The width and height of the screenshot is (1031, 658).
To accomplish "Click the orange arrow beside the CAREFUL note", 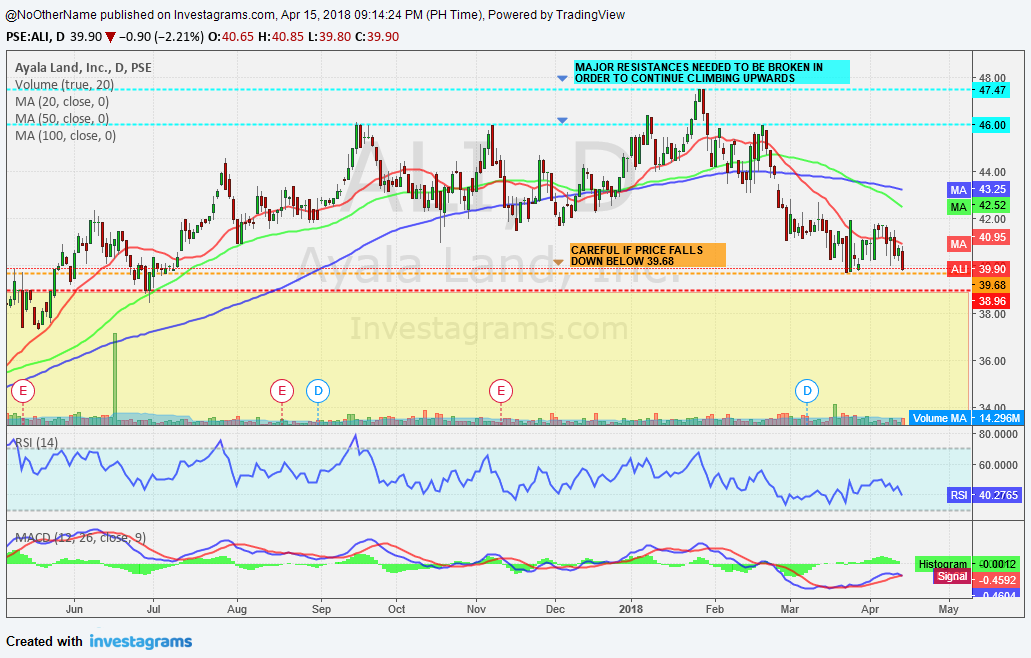I will (558, 262).
